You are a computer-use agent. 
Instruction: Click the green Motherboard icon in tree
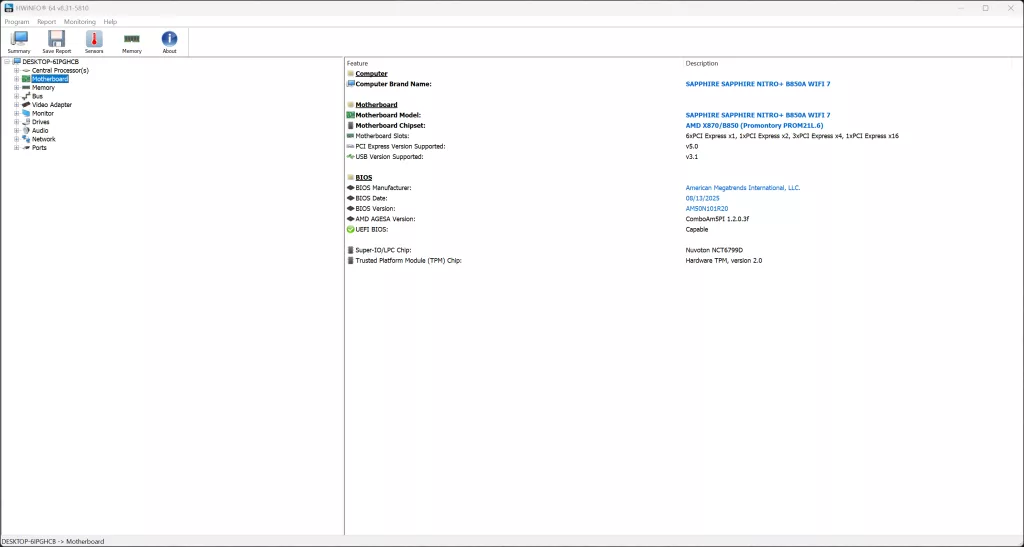[26, 79]
